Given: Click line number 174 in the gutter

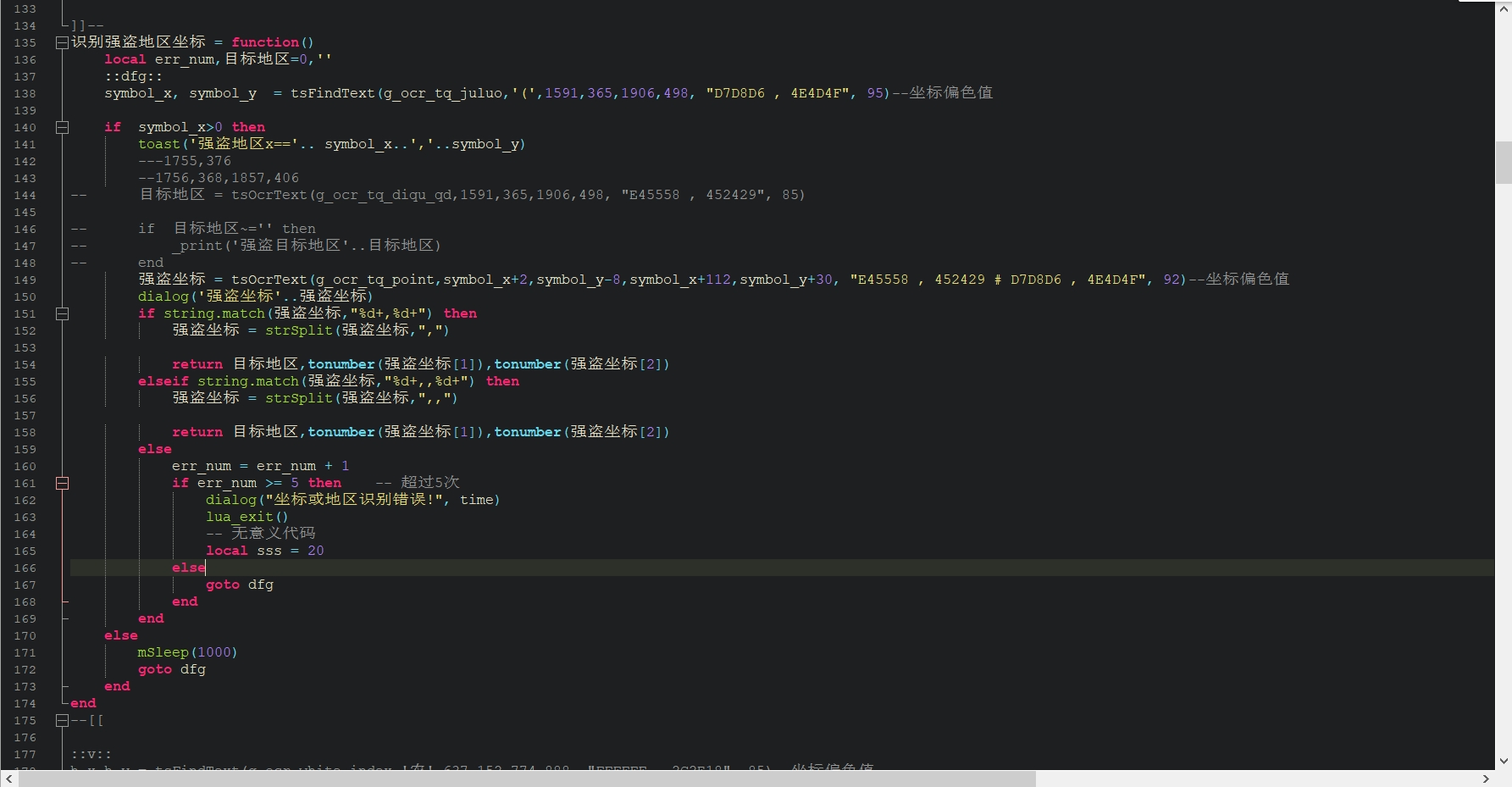Looking at the screenshot, I should [x=25, y=703].
